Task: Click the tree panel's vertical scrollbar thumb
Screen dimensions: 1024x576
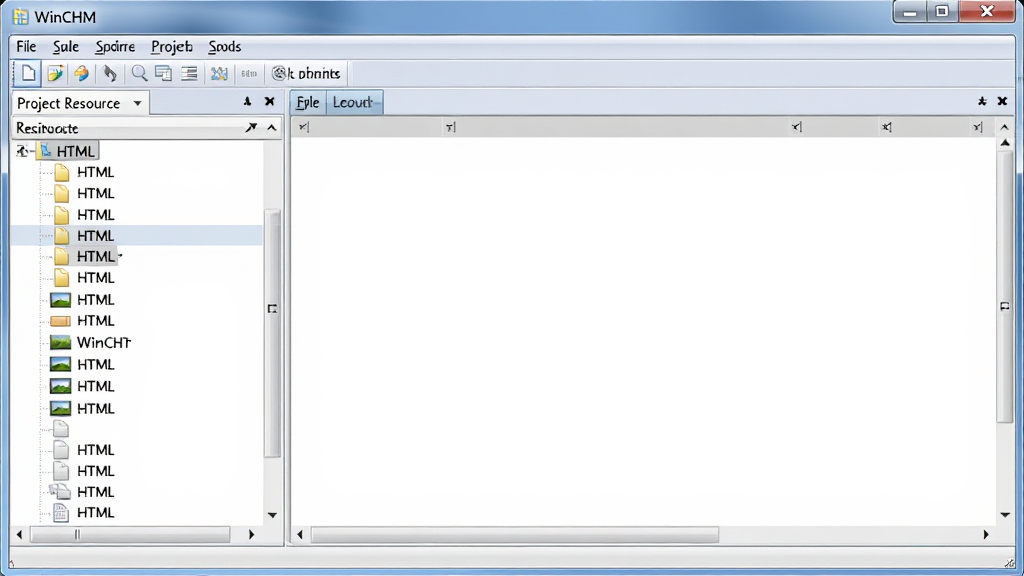Action: coord(273,333)
